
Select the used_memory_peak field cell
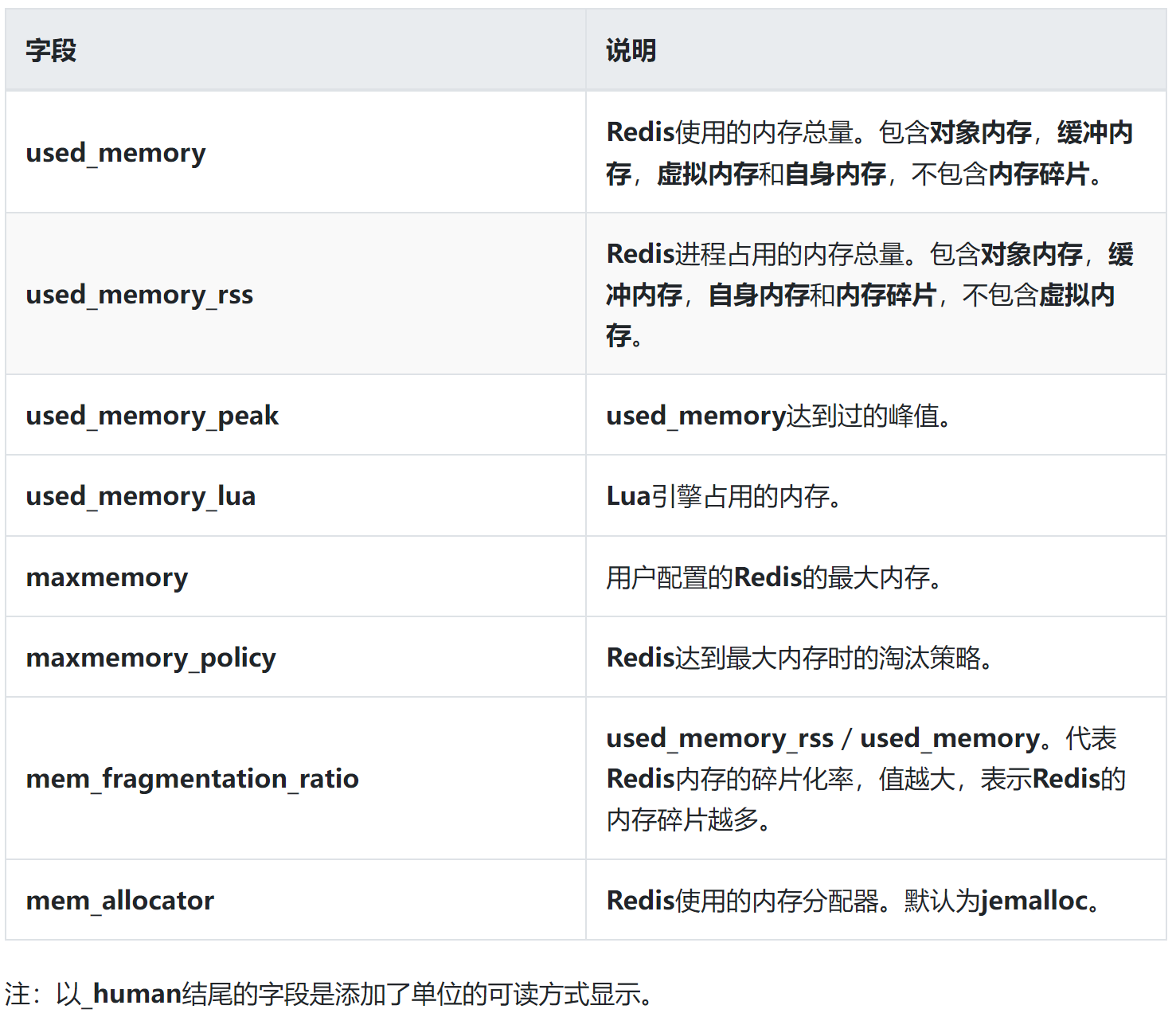point(295,415)
